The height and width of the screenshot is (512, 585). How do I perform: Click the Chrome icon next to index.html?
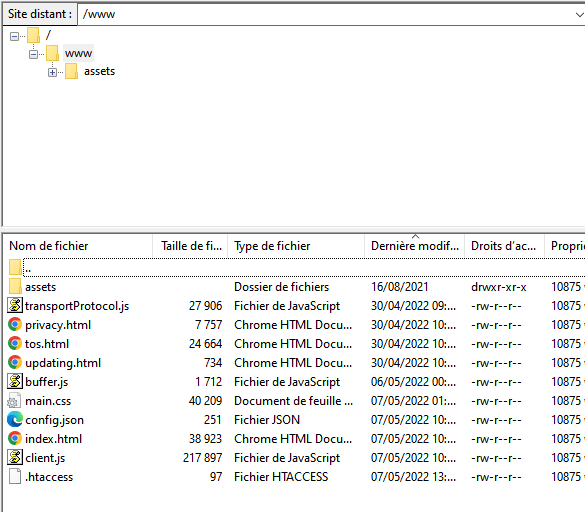click(x=15, y=438)
